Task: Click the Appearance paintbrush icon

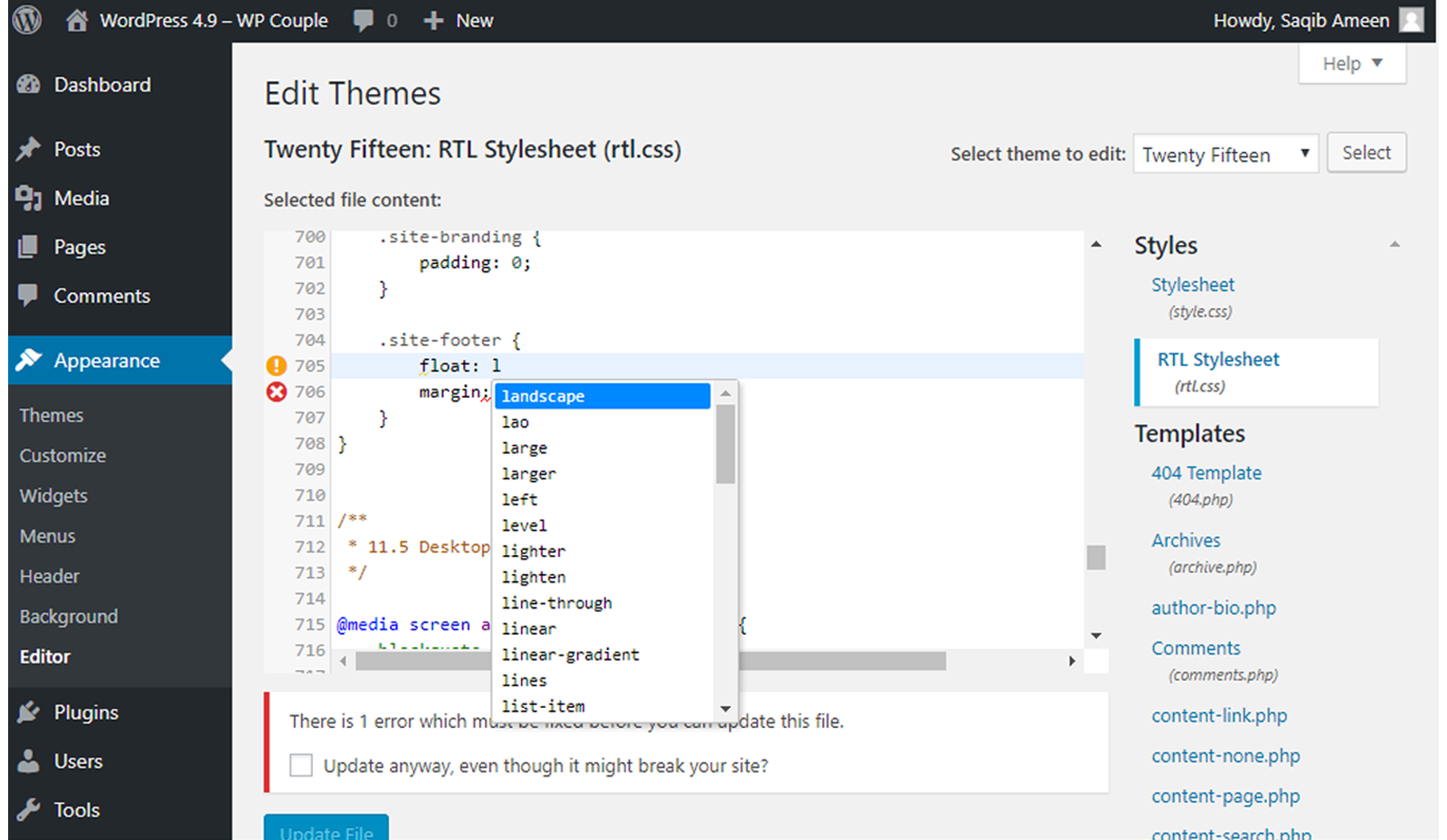Action: point(29,360)
